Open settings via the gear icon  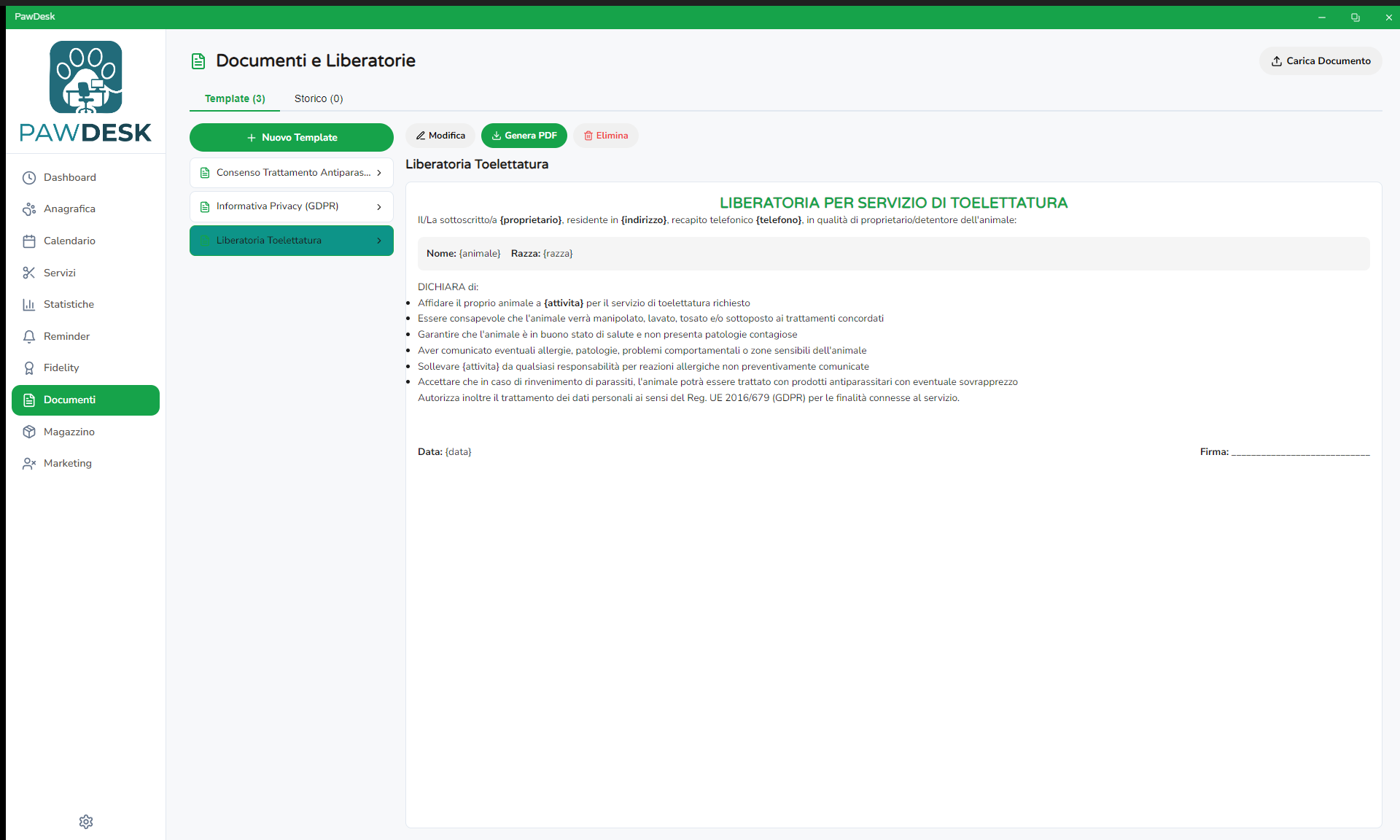(86, 822)
